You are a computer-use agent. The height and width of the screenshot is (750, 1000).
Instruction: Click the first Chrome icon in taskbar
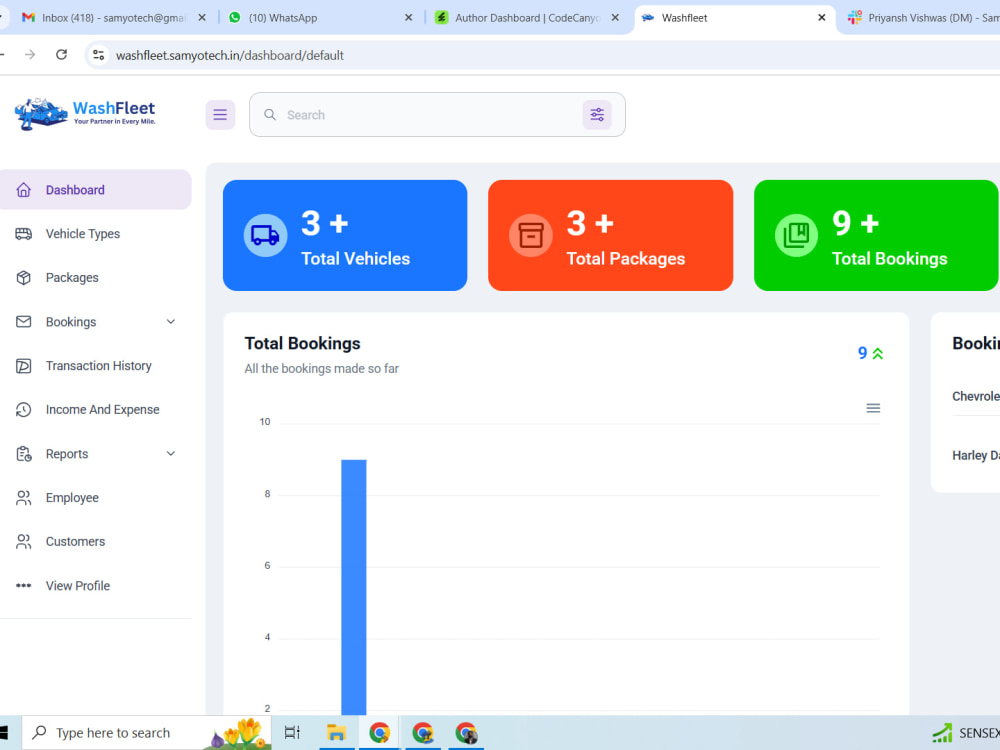pos(379,733)
